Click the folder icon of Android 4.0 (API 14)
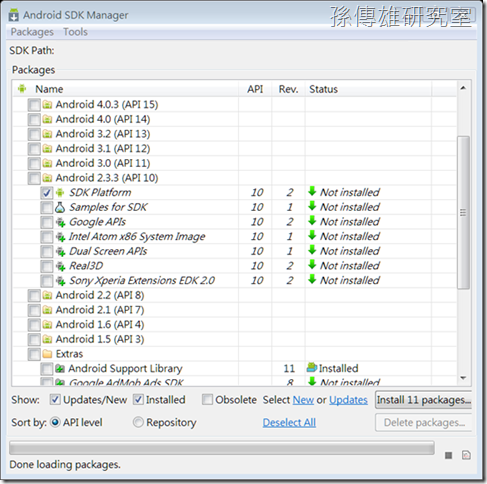 pyautogui.click(x=47, y=119)
